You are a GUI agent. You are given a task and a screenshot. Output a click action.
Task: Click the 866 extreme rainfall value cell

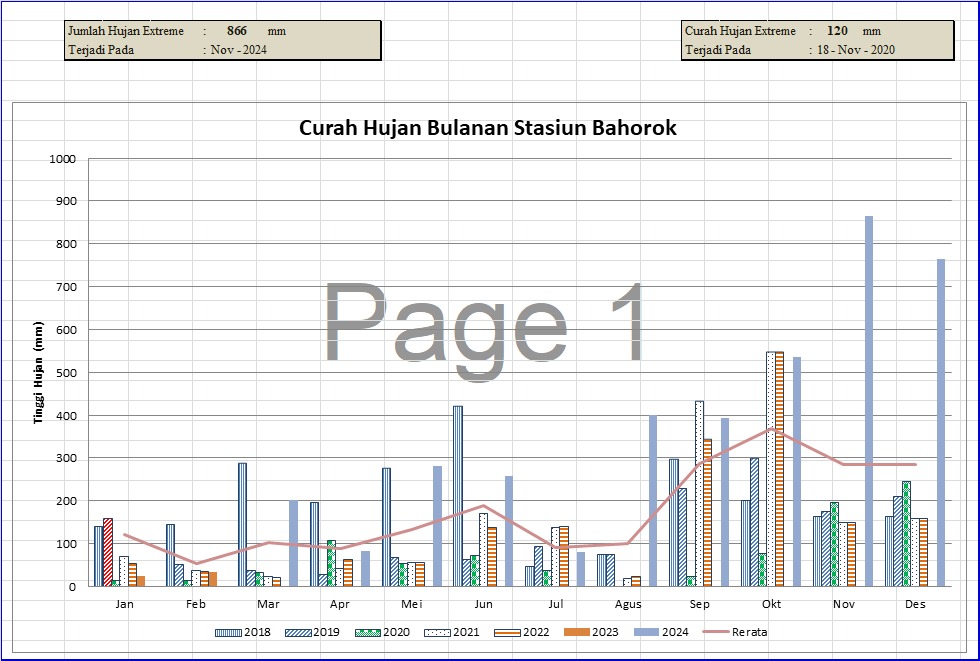coord(237,31)
